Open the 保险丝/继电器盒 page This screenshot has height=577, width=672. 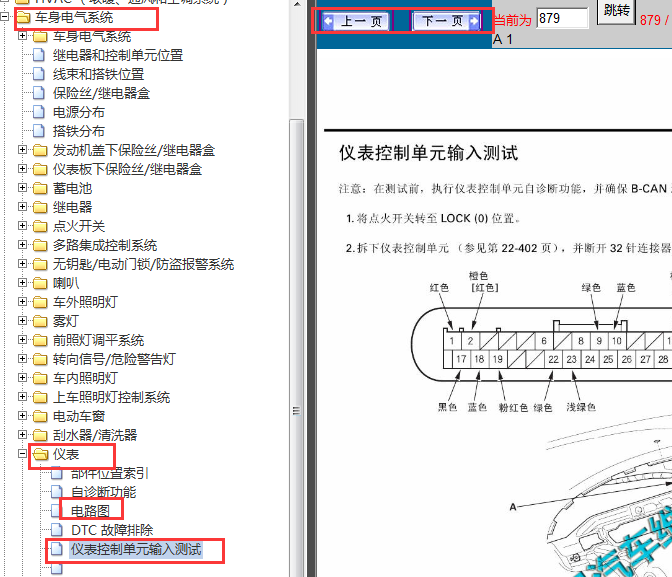point(101,93)
